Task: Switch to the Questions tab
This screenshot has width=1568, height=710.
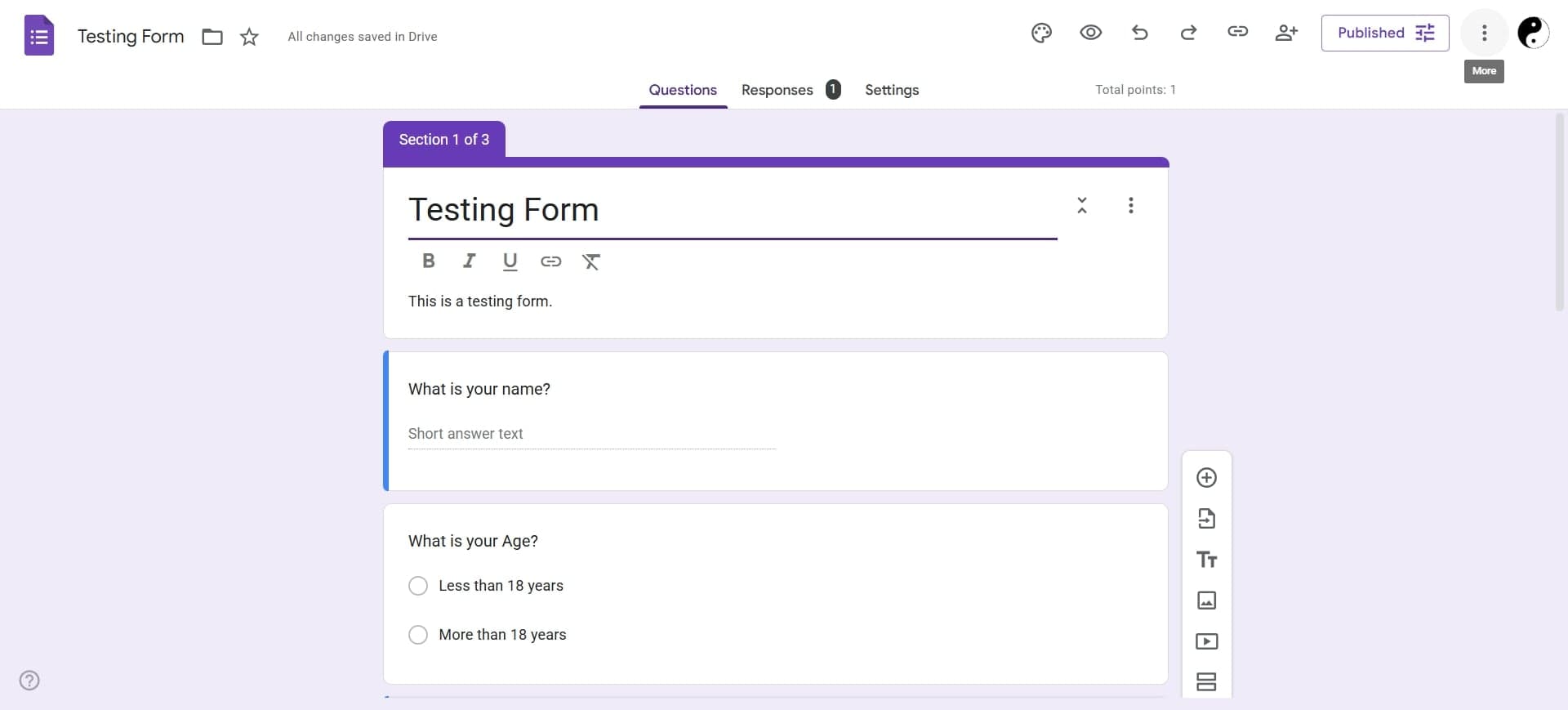Action: [683, 90]
